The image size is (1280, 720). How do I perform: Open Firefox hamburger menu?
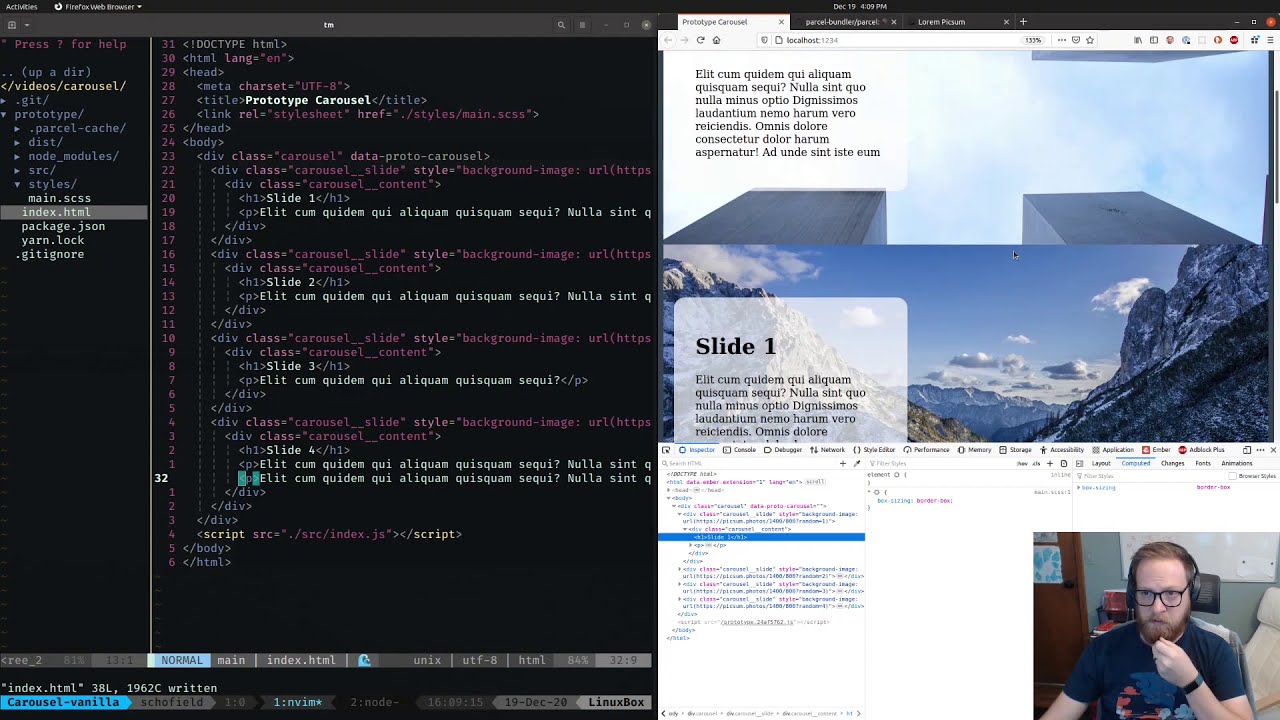point(1271,40)
